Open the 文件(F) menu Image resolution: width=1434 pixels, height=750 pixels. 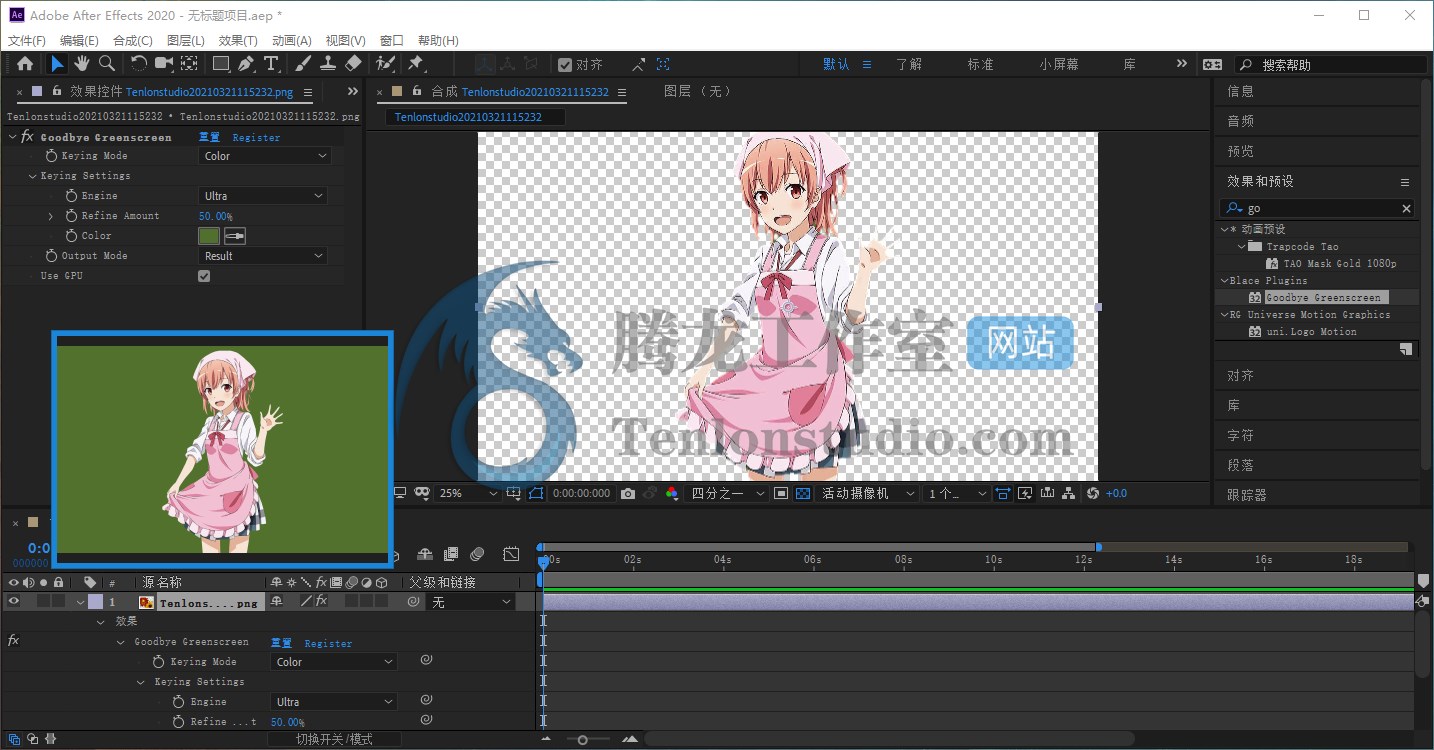(27, 41)
